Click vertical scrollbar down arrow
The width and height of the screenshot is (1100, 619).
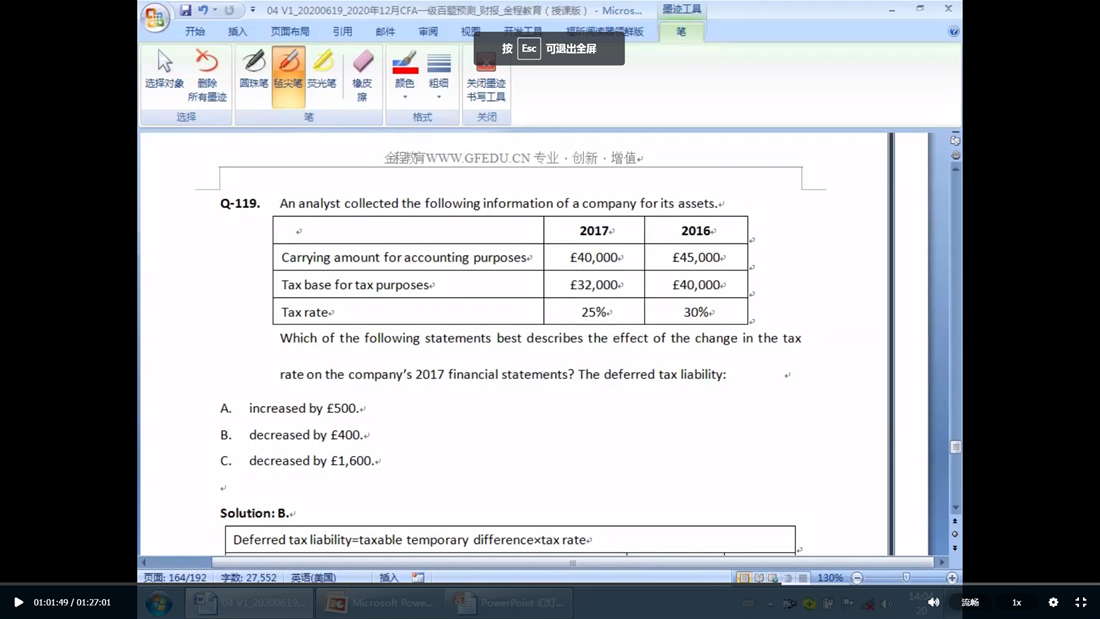pyautogui.click(x=955, y=507)
